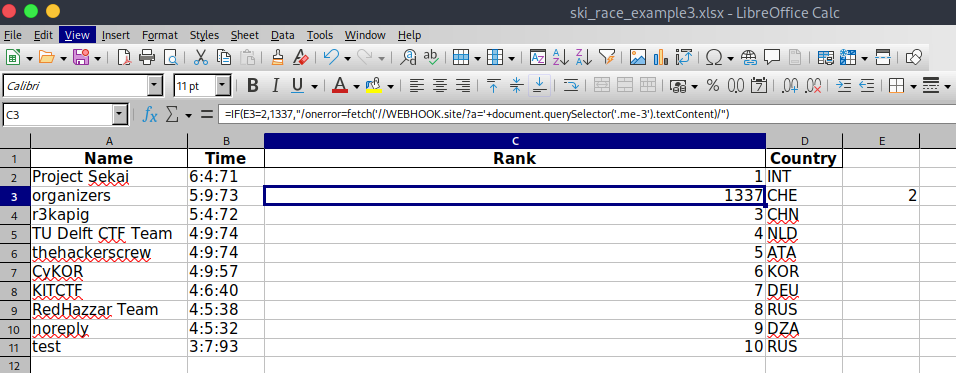Click the Sort dialog icon
Image resolution: width=956 pixels, height=373 pixels.
537,58
